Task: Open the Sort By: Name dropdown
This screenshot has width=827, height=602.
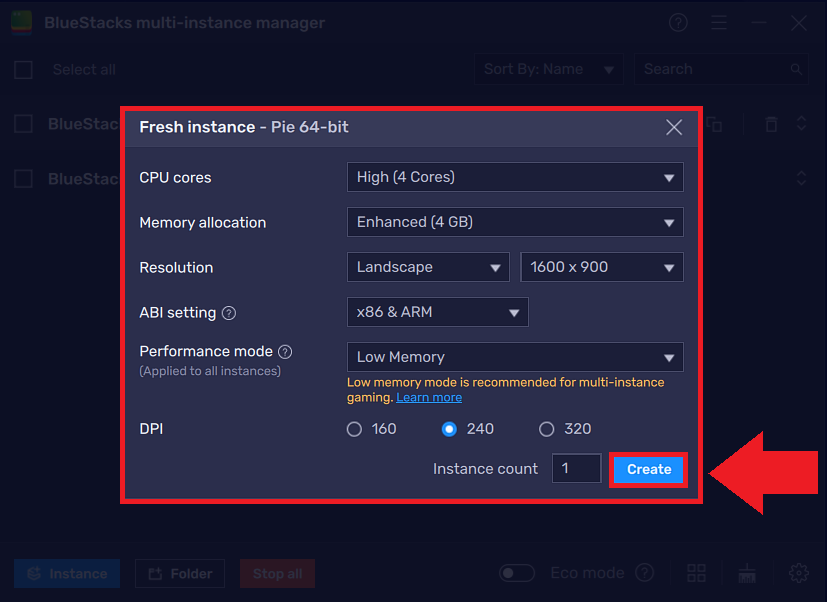Action: click(549, 69)
